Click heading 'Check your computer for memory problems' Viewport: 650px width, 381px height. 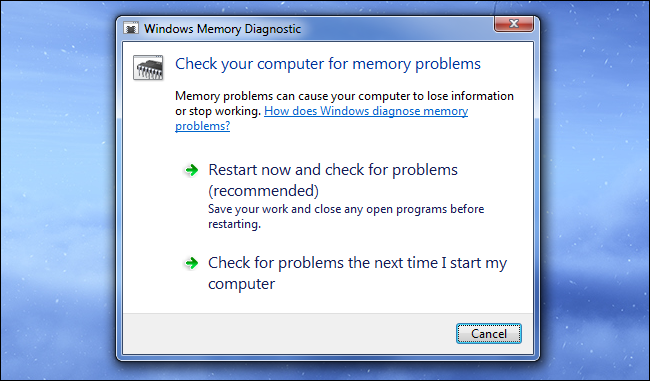point(327,64)
